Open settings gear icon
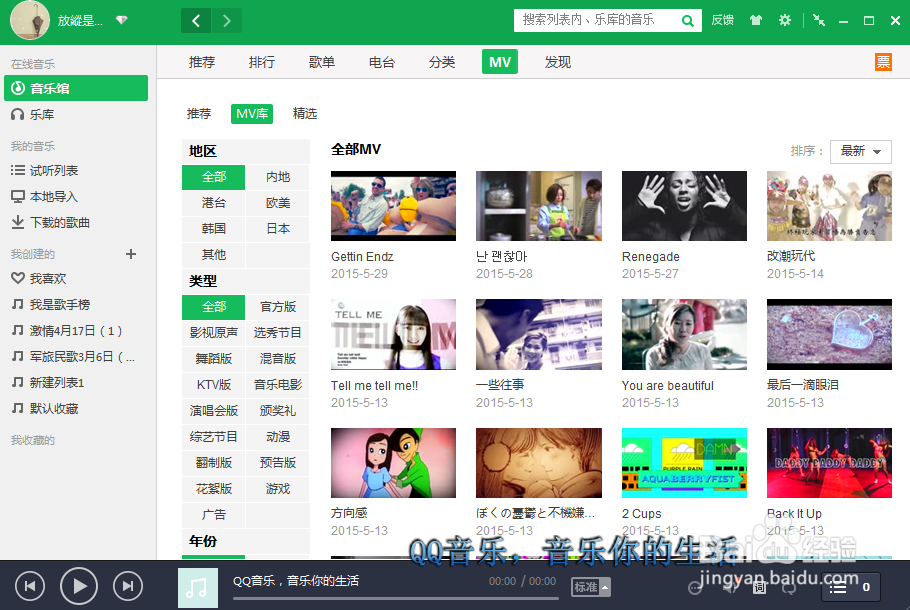Screen dimensions: 910x610 pyautogui.click(x=785, y=20)
